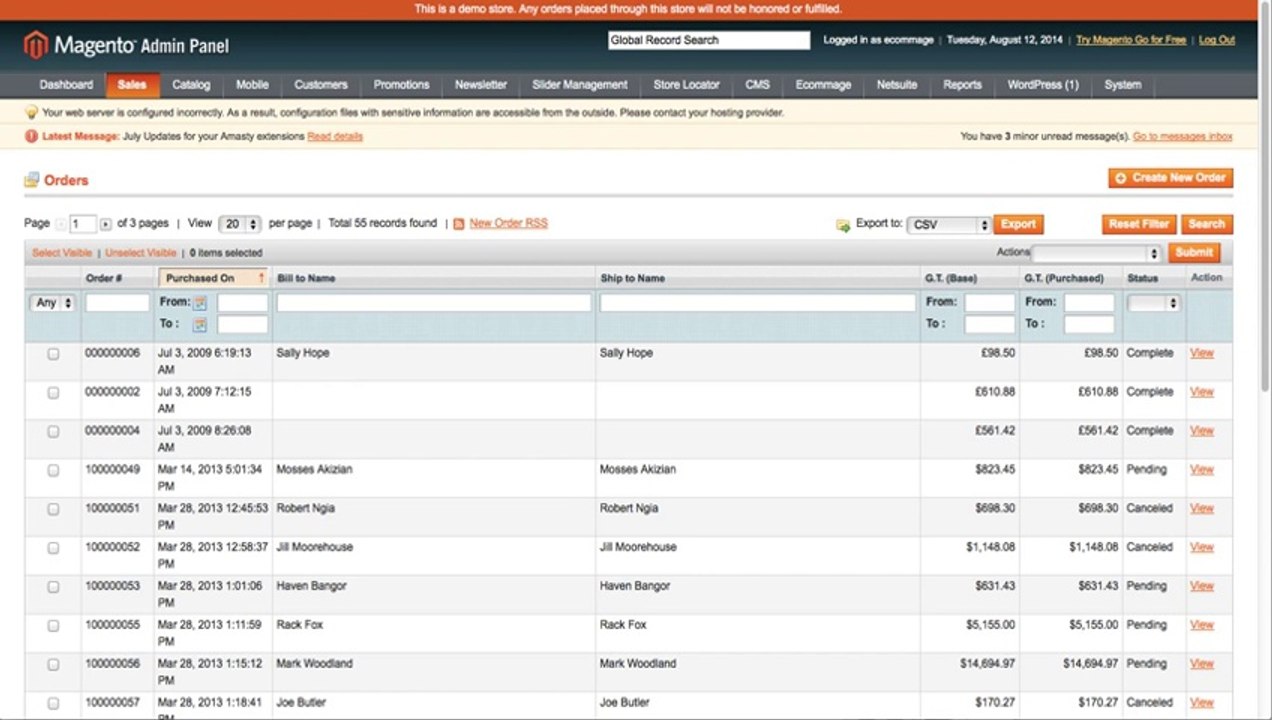Tick the checkbox for order 100000052
1272x720 pixels.
pos(54,548)
